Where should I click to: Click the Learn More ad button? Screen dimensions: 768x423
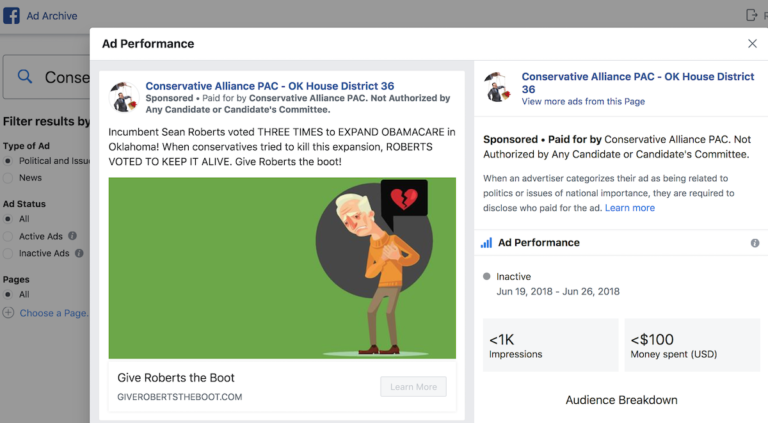click(413, 387)
